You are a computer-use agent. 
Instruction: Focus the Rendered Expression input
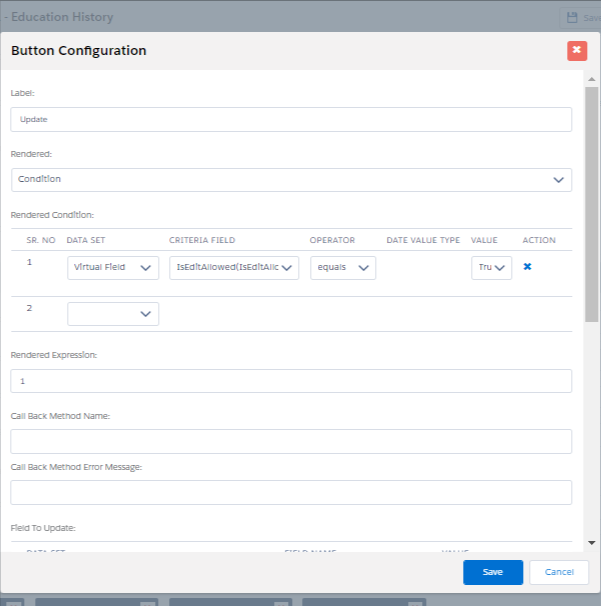(x=291, y=381)
